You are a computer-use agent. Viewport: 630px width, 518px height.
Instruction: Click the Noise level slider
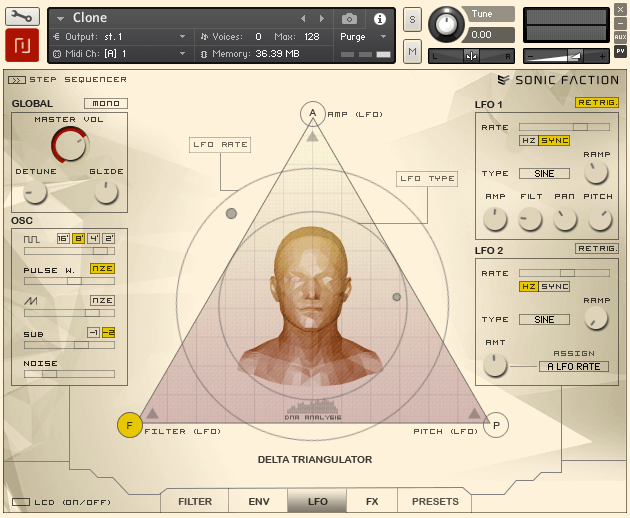pyautogui.click(x=70, y=374)
